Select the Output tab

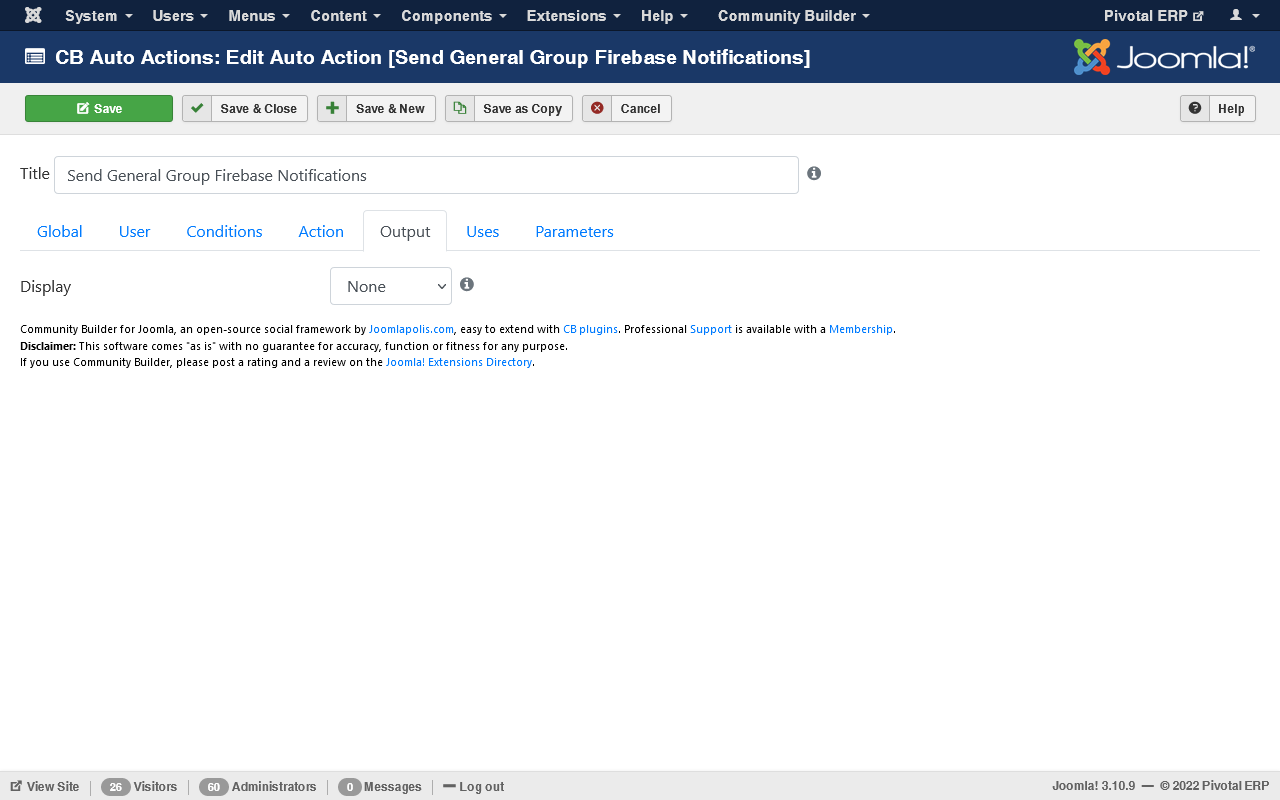pos(405,231)
